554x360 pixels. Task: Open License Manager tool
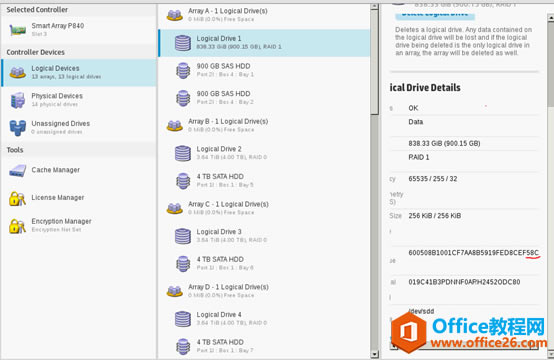click(79, 198)
